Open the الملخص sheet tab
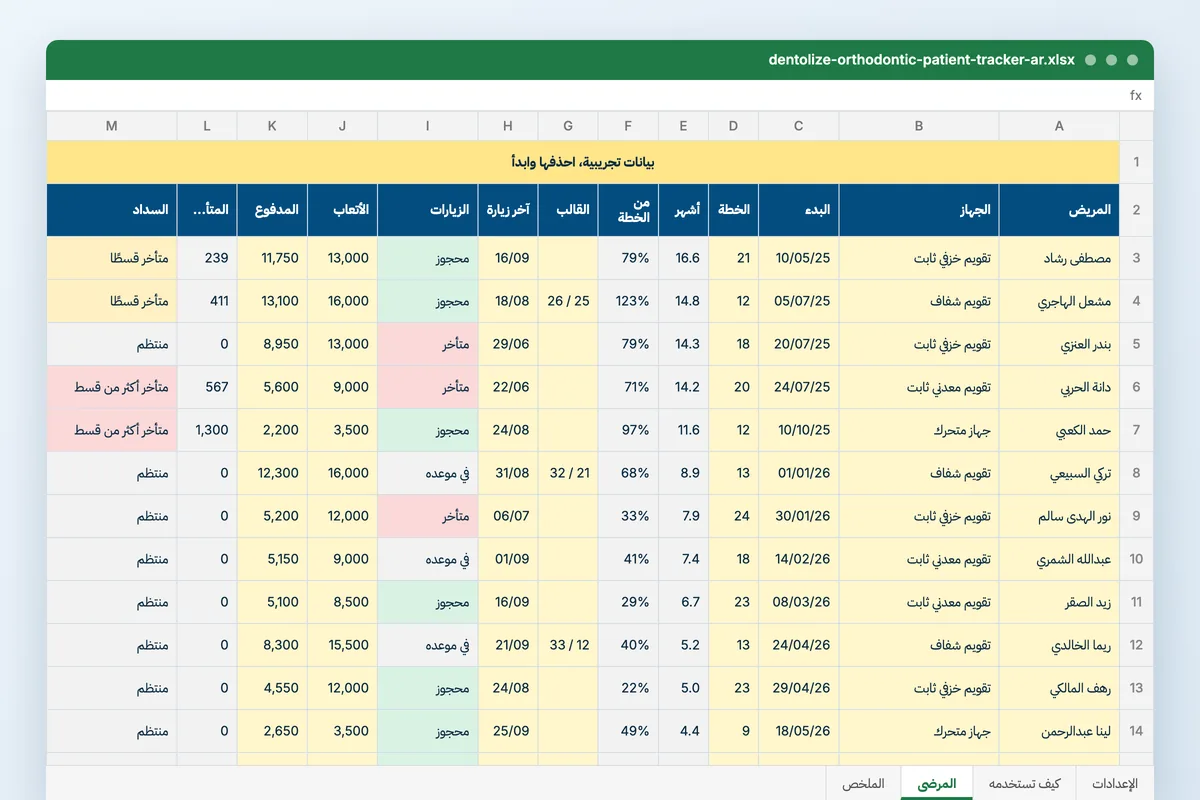This screenshot has width=1200, height=800. coord(864,784)
